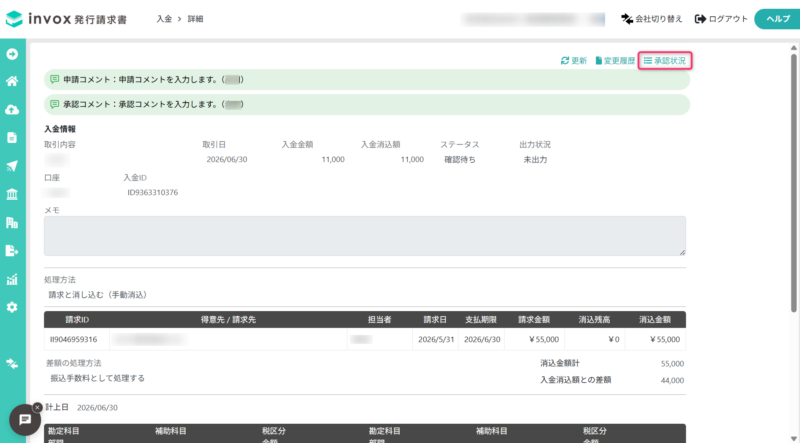Click the 承認コメント comment banner
This screenshot has height=443, width=800.
[x=367, y=104]
